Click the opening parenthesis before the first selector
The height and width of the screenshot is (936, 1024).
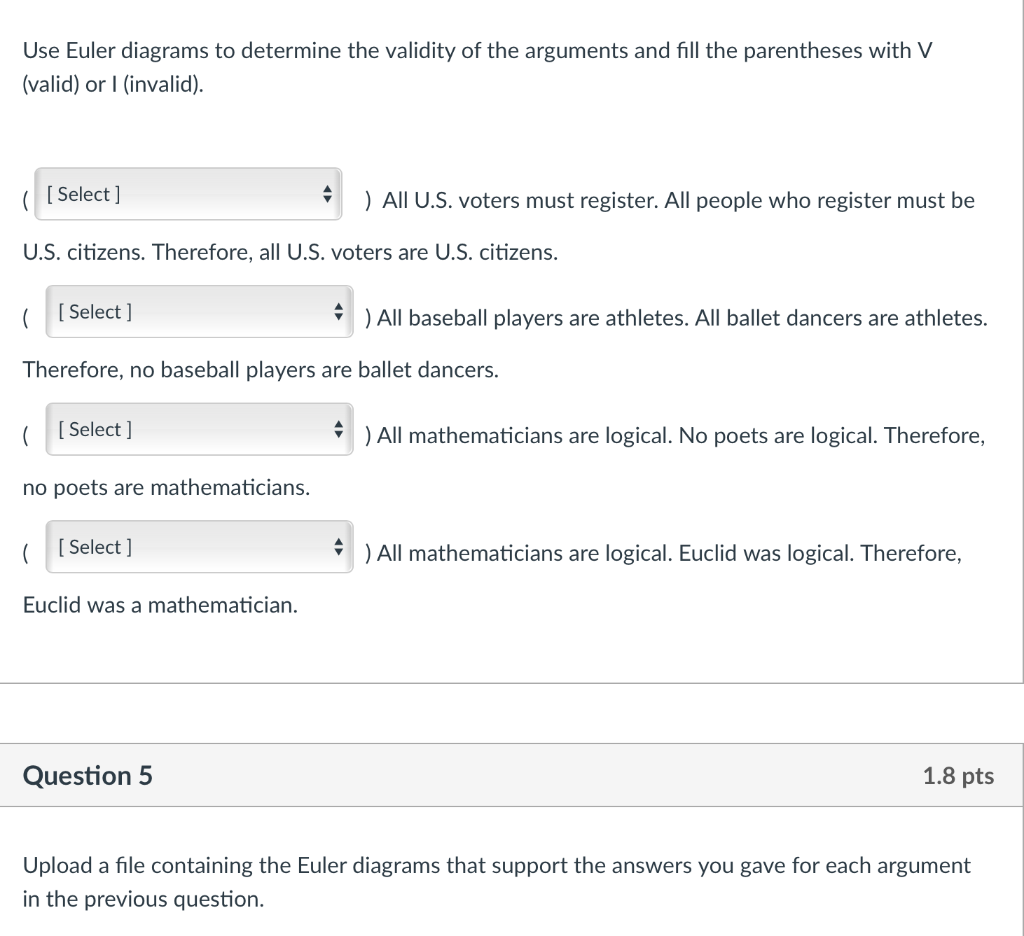click(x=24, y=200)
